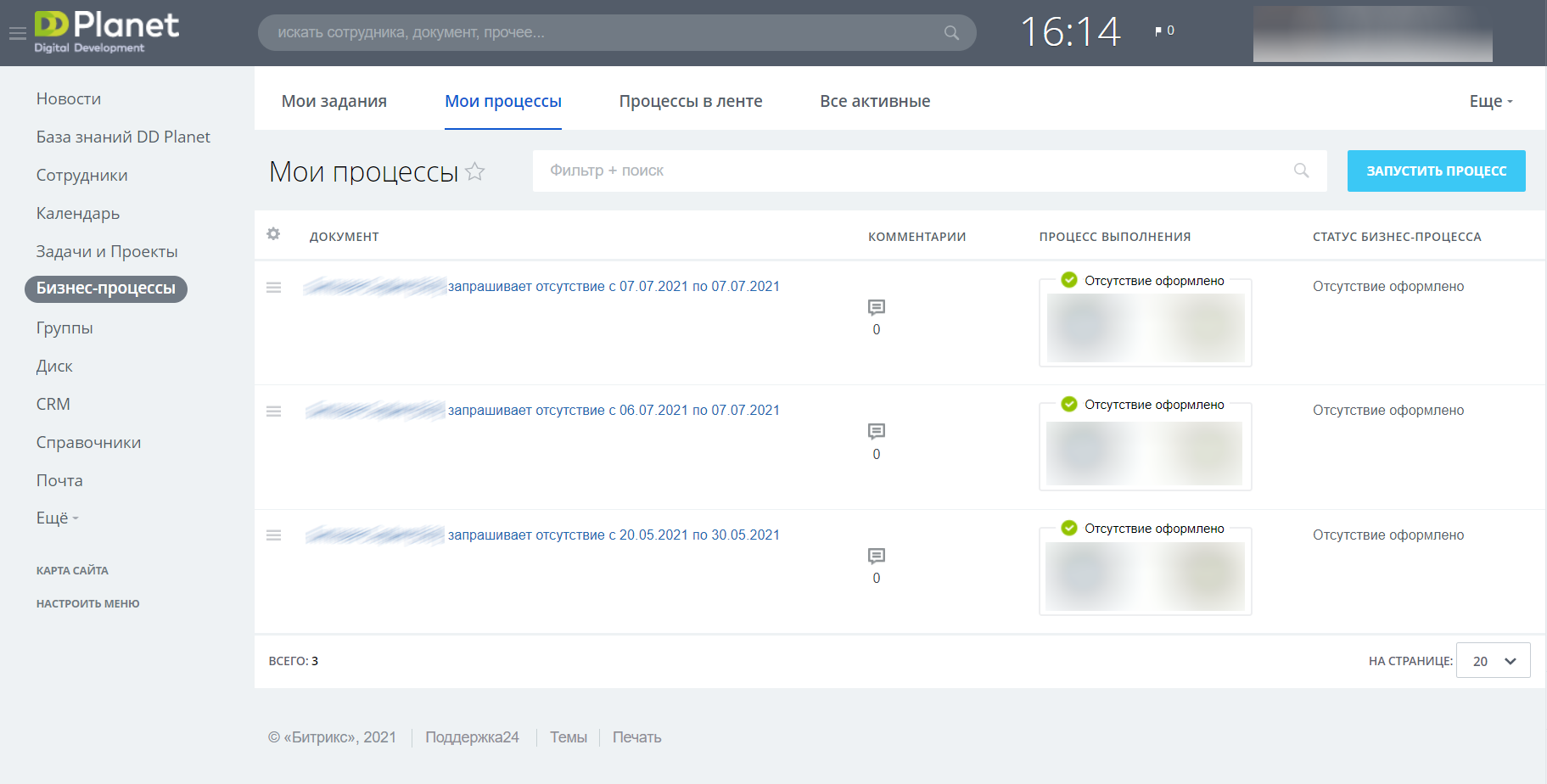Click the magnifier icon in top search bar
The height and width of the screenshot is (784, 1547).
coord(951,32)
